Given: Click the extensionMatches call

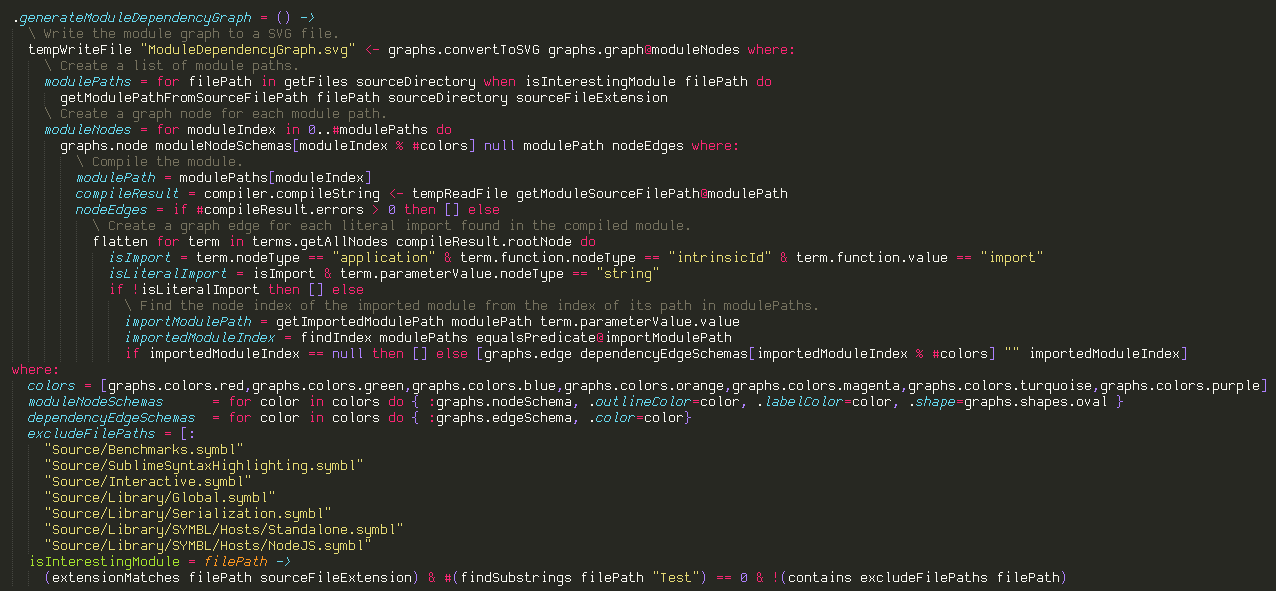Looking at the screenshot, I should [x=116, y=577].
